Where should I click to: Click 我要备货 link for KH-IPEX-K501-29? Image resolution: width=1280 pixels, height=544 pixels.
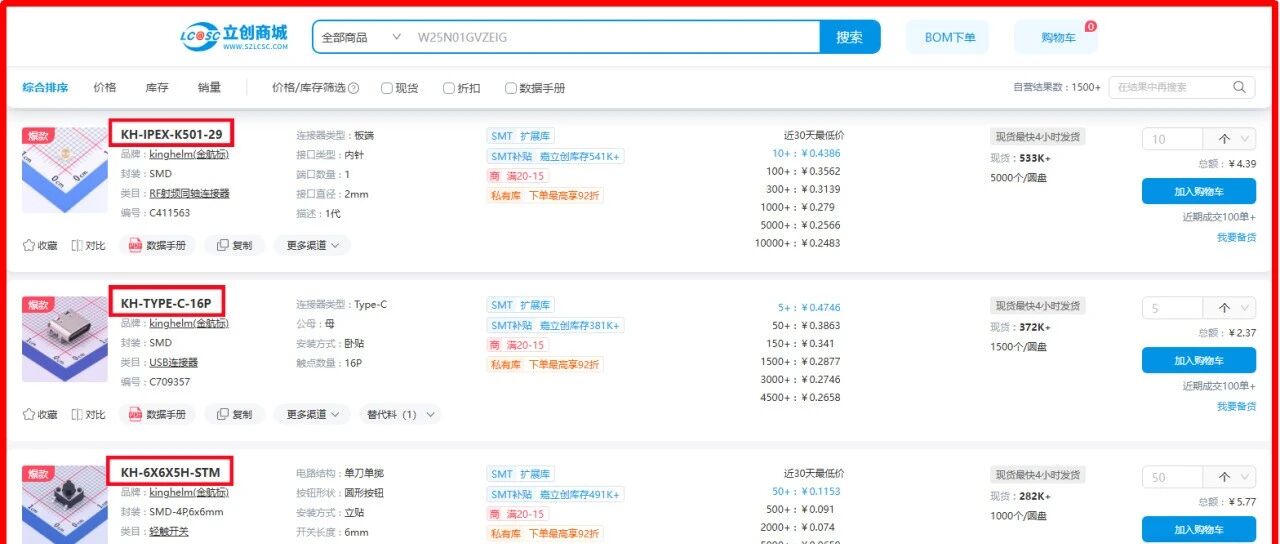1236,237
